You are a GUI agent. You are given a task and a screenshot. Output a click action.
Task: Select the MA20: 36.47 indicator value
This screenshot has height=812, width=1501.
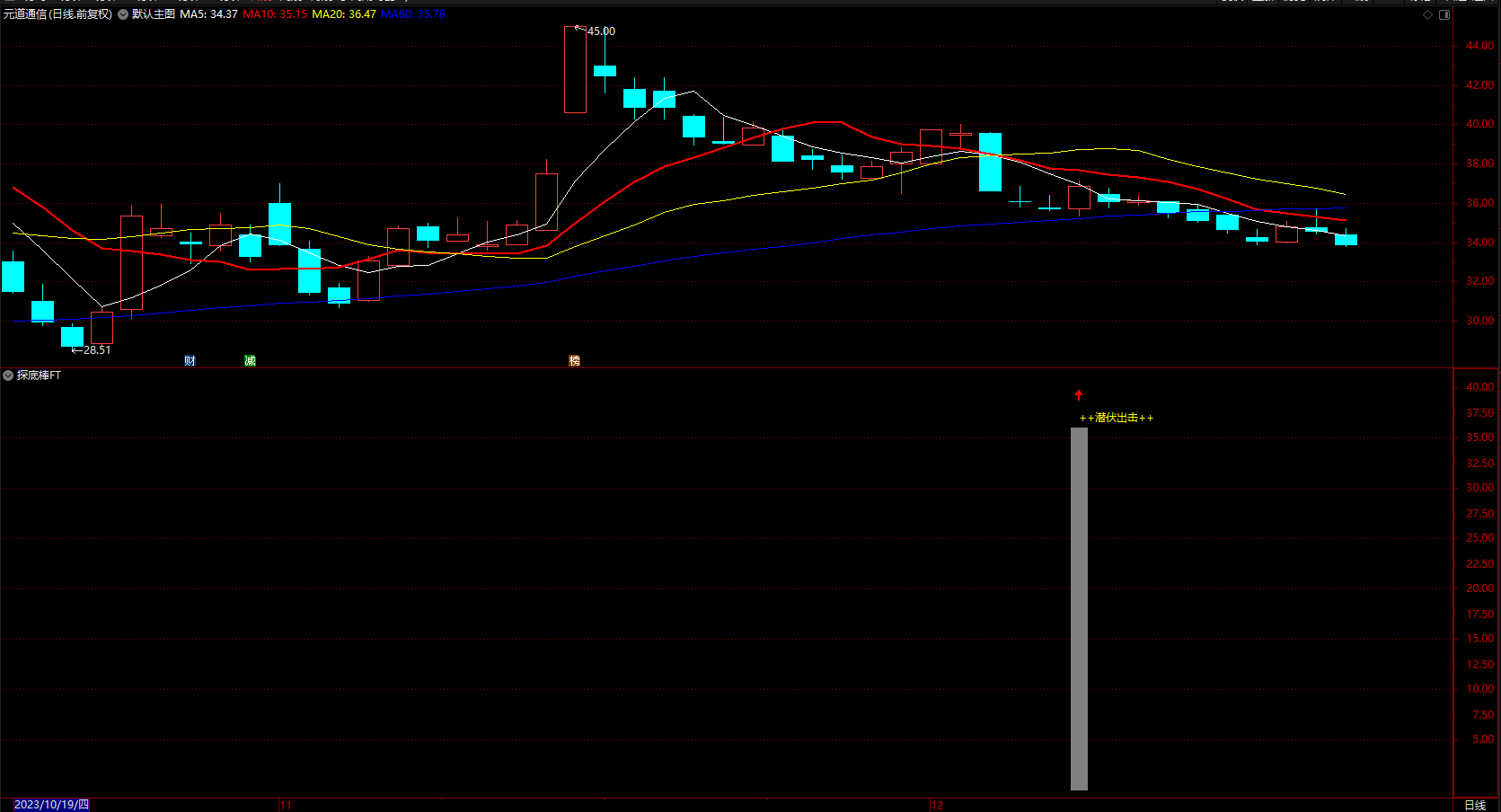(x=344, y=14)
